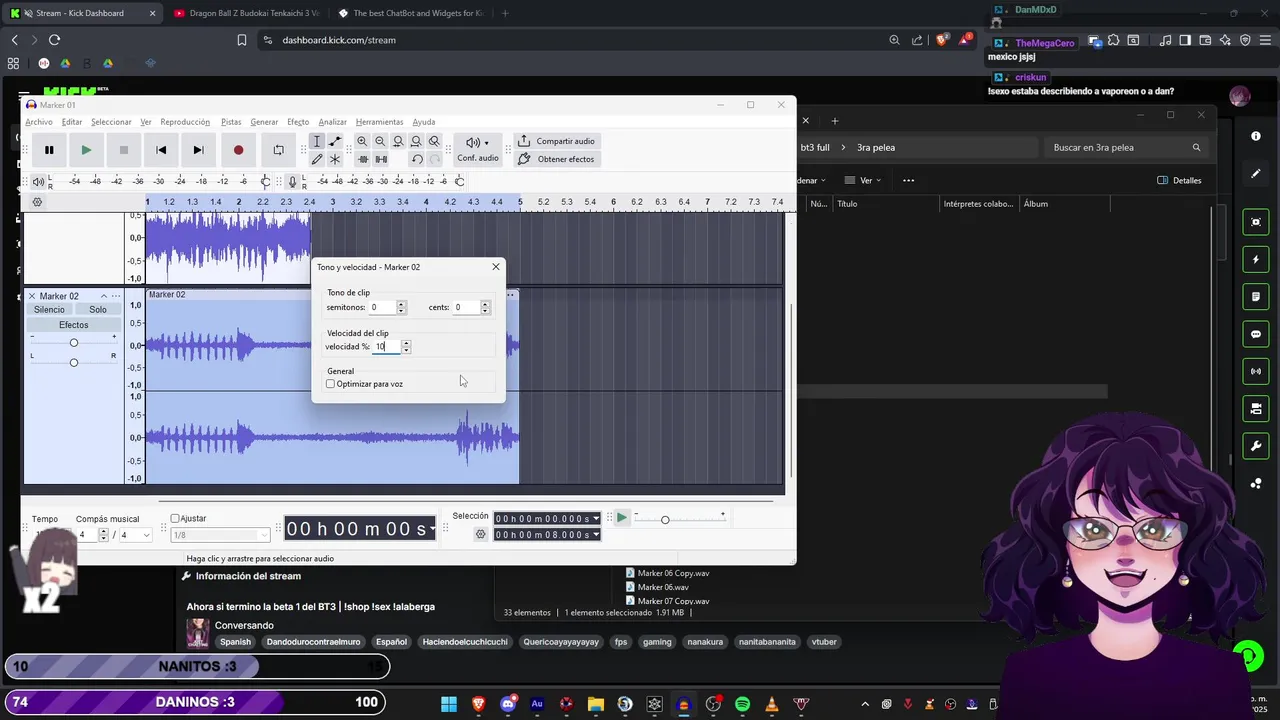Click Detalles in file explorer
Screen dimensions: 1280x720
(1180, 181)
